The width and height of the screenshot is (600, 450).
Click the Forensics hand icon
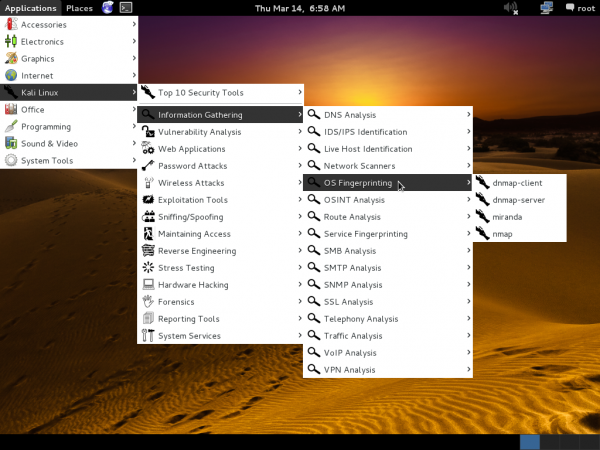click(x=148, y=302)
